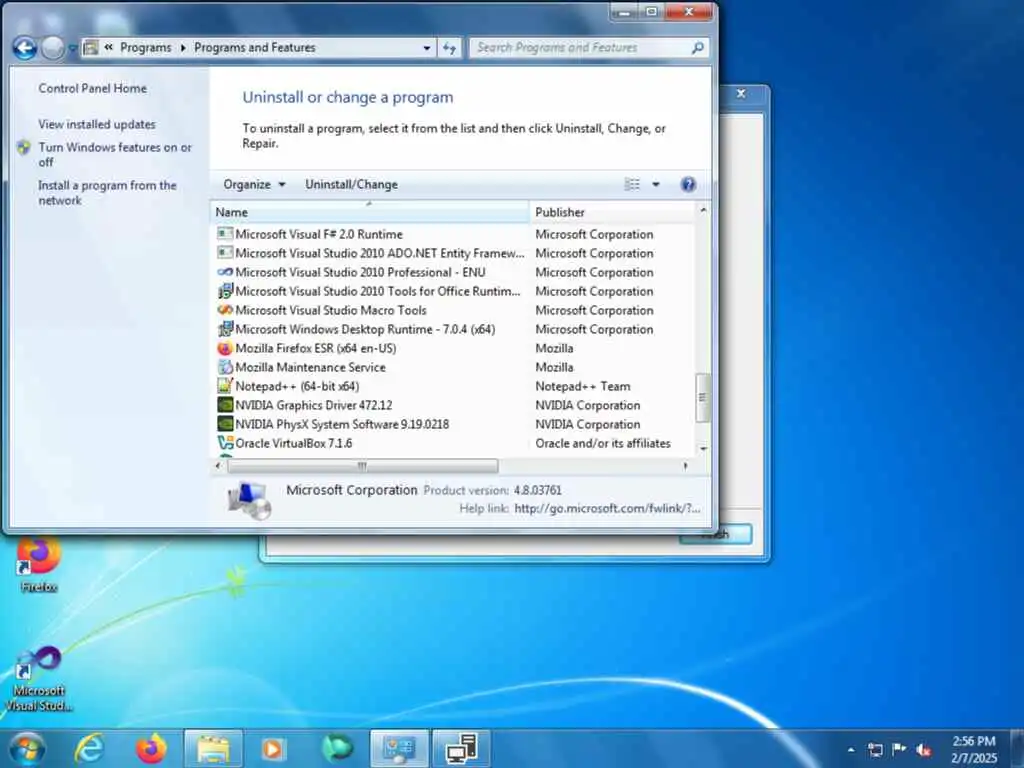
Task: Show hidden tray icons arrow
Action: coord(851,750)
